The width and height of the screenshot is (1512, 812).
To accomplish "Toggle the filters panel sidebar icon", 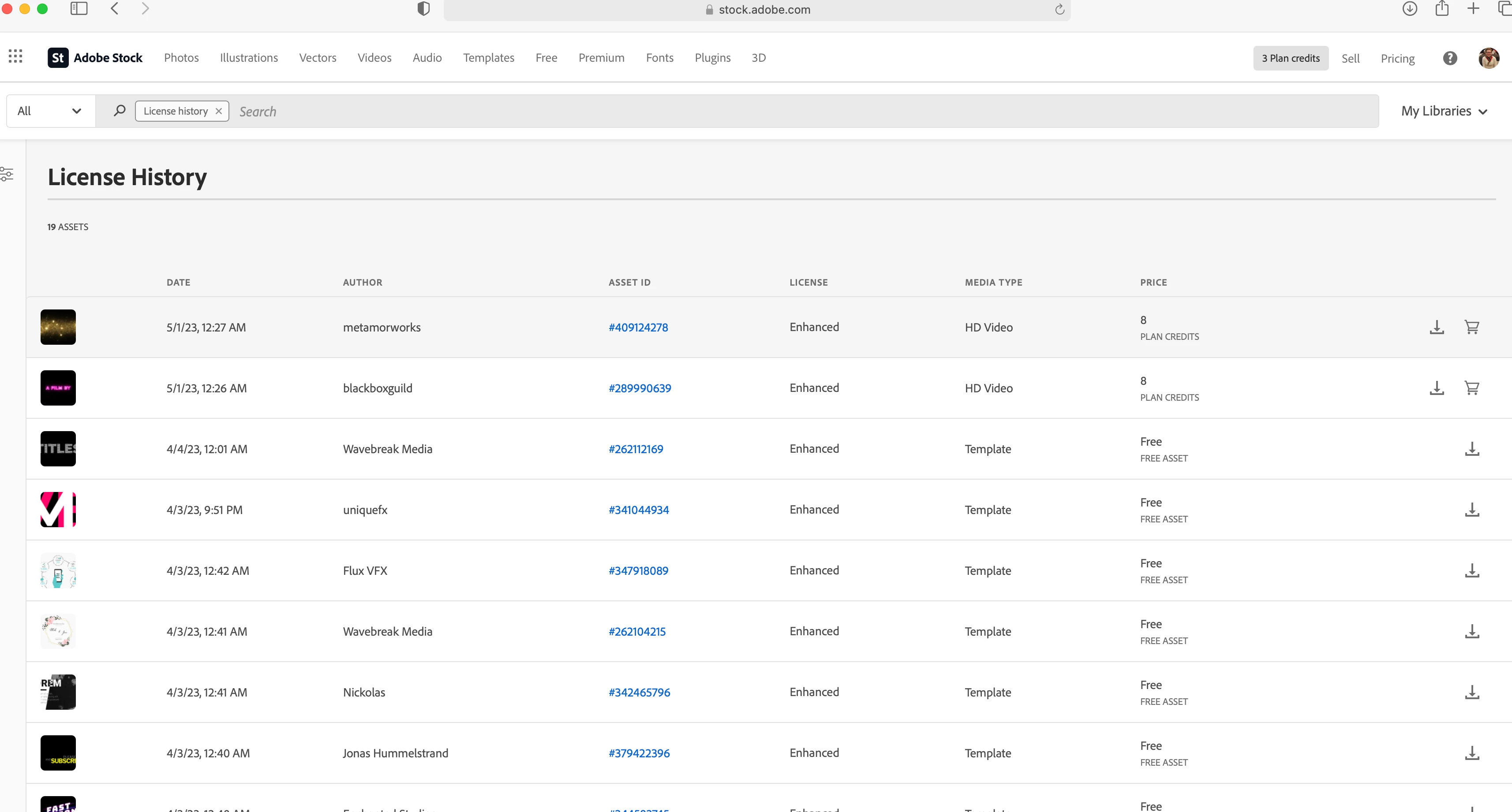I will coord(7,174).
